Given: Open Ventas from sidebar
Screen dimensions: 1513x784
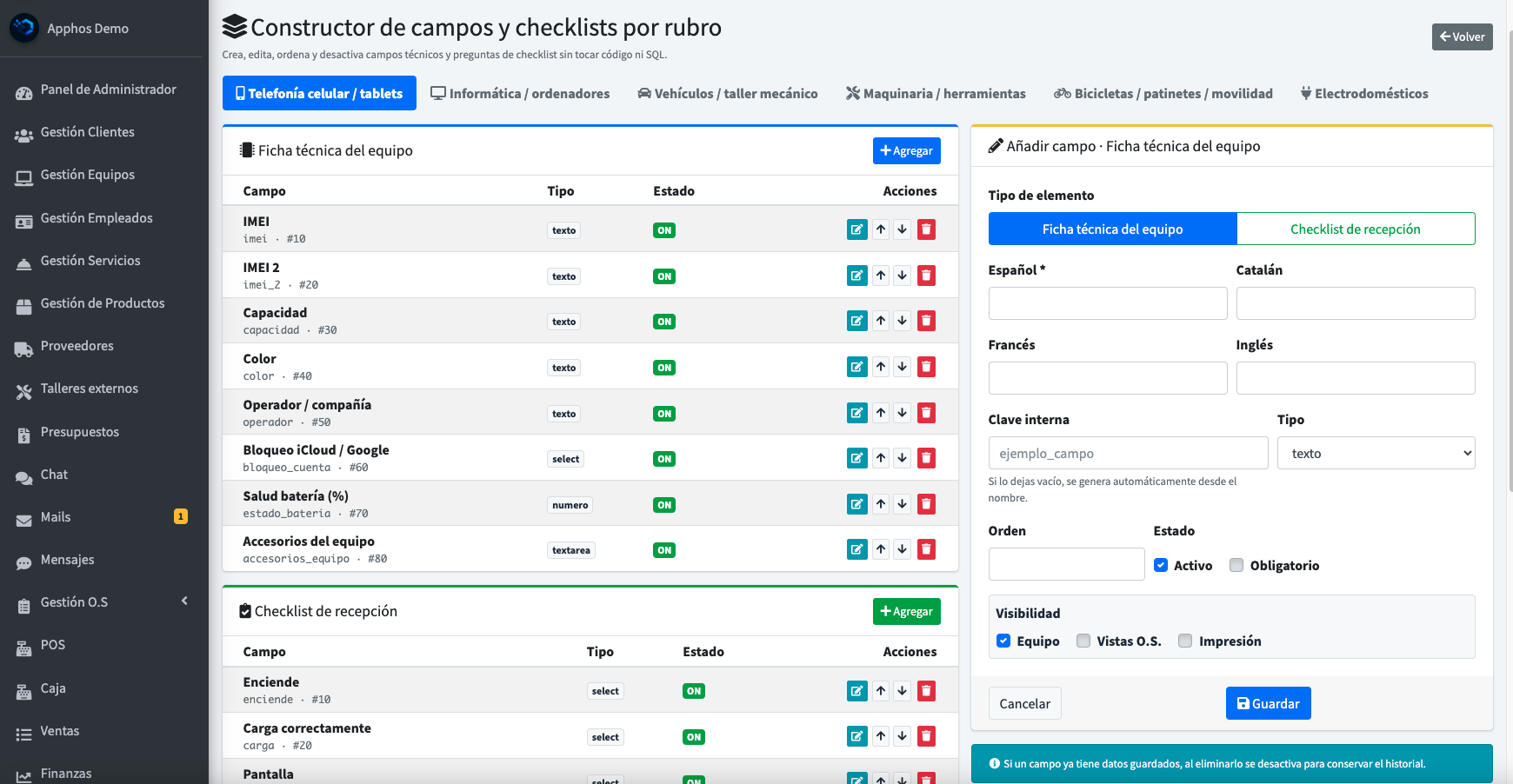Looking at the screenshot, I should pos(104,731).
